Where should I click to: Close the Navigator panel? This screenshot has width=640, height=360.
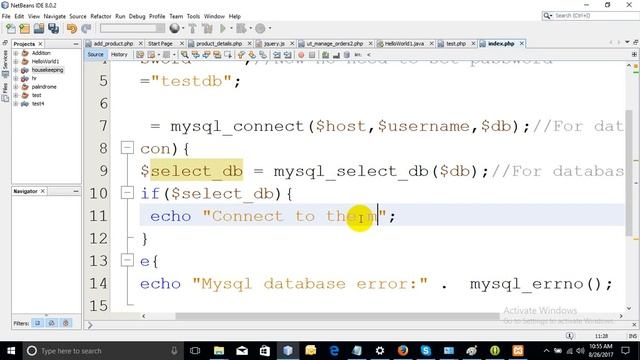(x=43, y=191)
